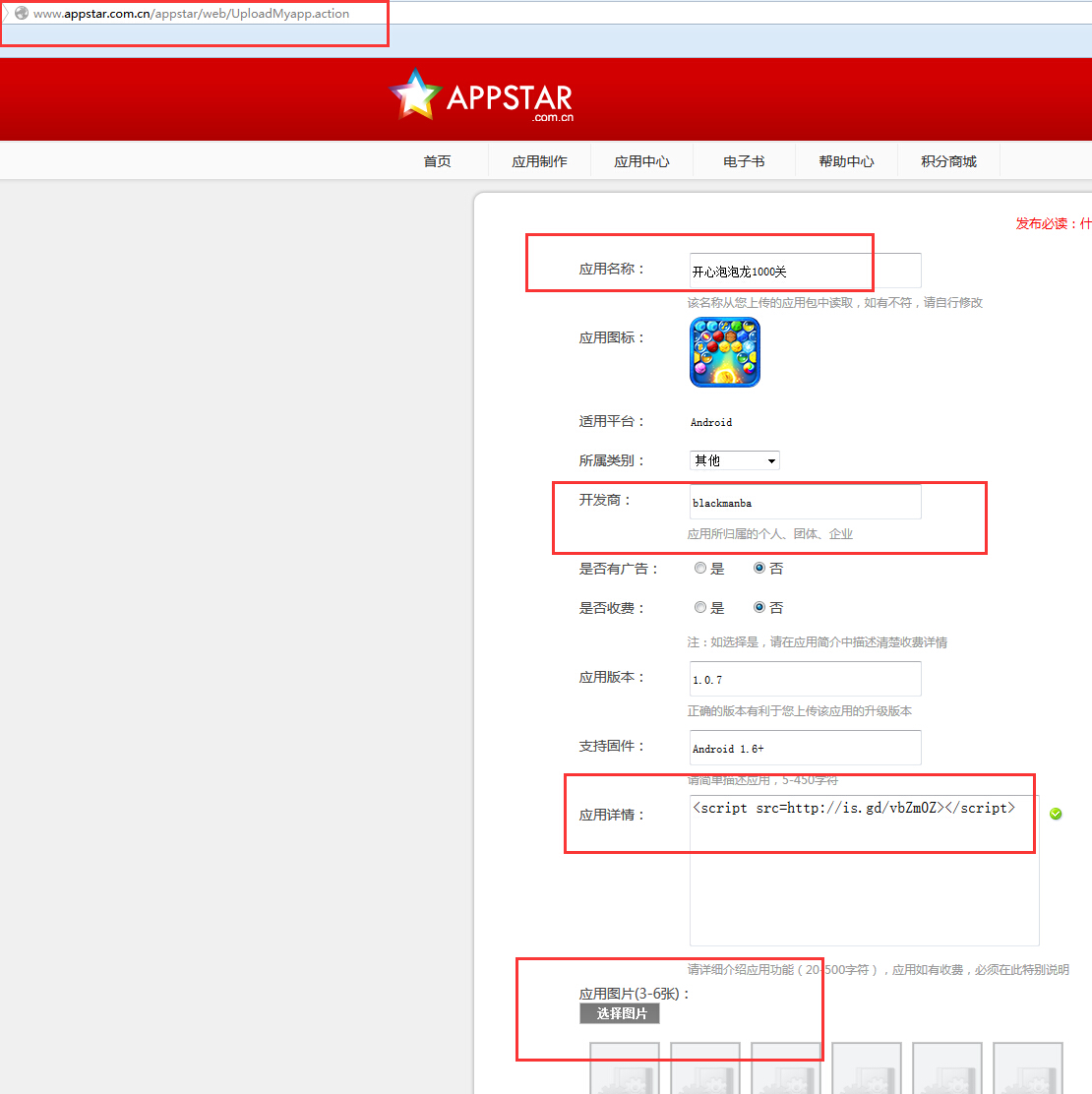Click the AppStar logo
The height and width of the screenshot is (1094, 1092).
tap(481, 96)
